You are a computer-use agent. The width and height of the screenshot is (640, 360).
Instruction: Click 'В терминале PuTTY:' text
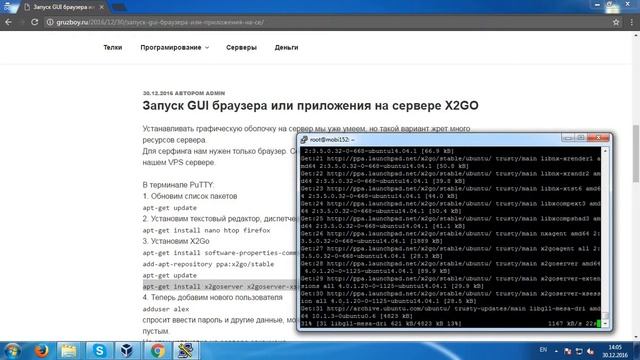click(x=178, y=185)
